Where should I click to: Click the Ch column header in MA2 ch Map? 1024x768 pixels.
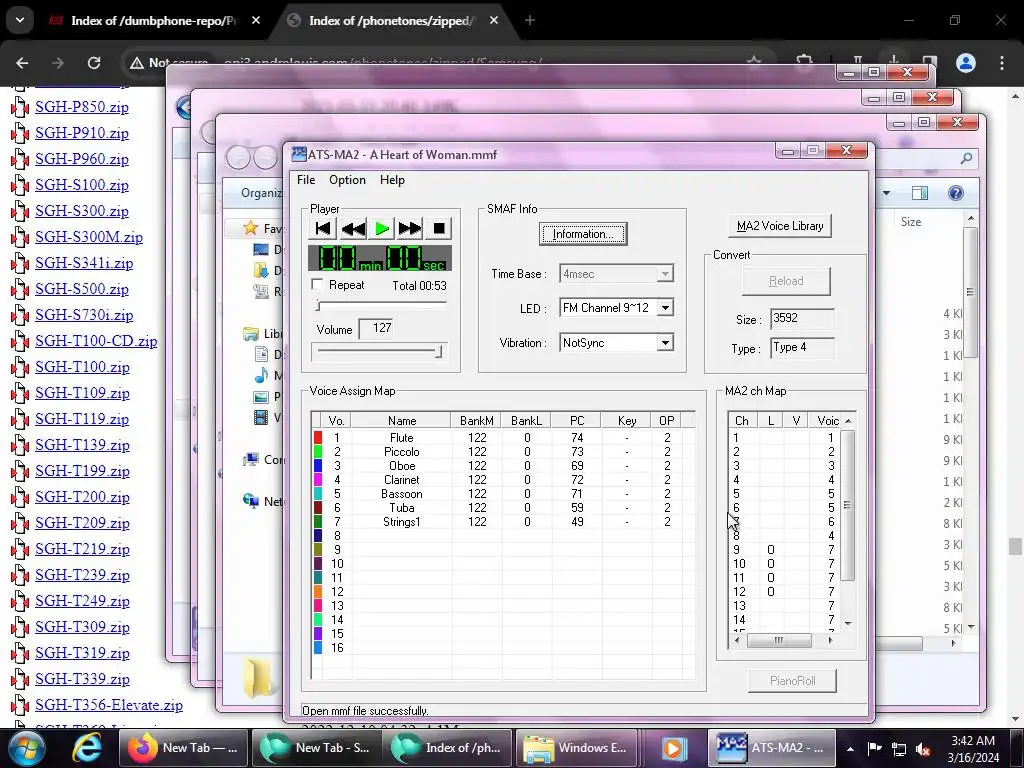pyautogui.click(x=742, y=421)
